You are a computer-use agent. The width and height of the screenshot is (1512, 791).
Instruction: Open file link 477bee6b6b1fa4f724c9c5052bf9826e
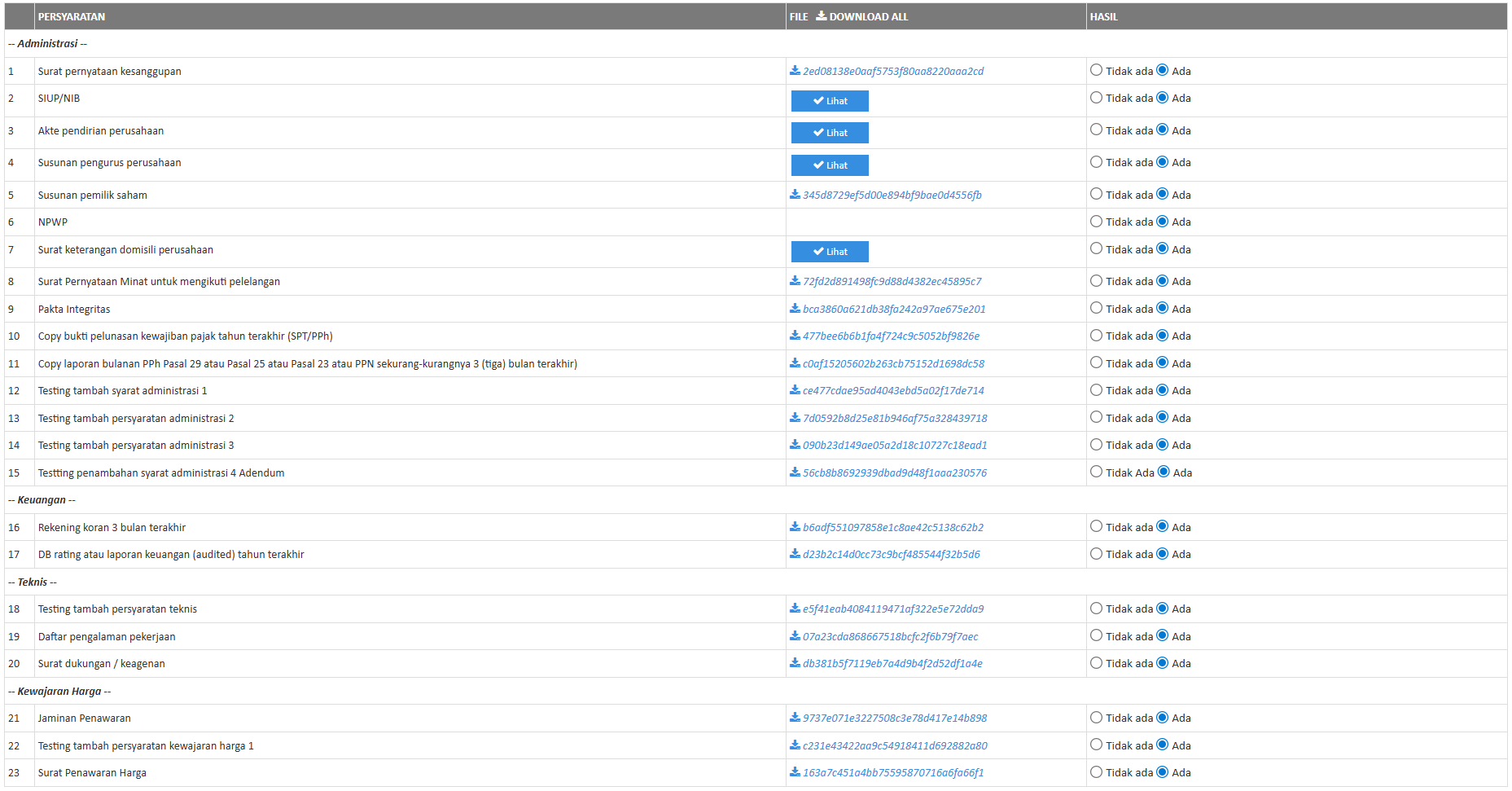[891, 336]
